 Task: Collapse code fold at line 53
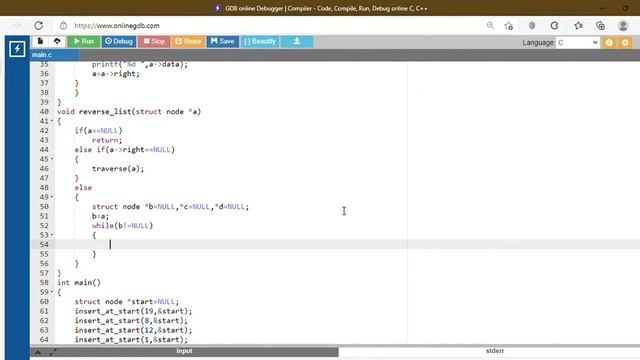(x=52, y=235)
